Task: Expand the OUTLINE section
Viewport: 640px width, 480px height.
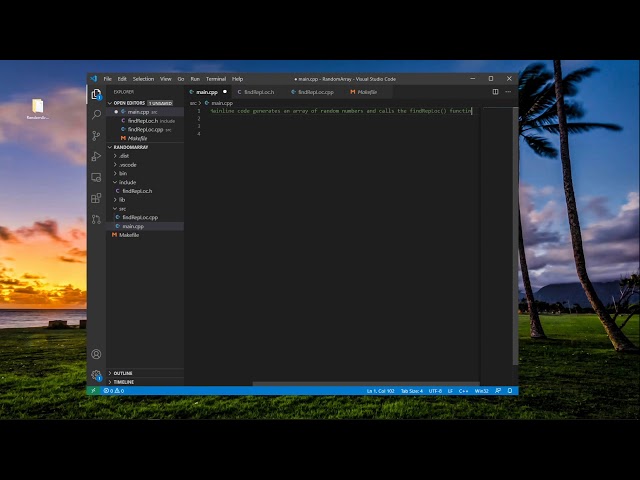Action: pyautogui.click(x=123, y=373)
